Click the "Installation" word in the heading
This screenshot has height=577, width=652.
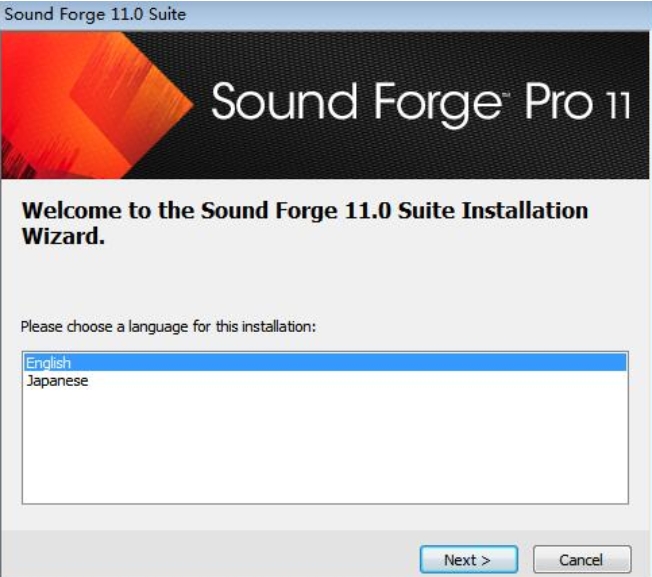[525, 210]
